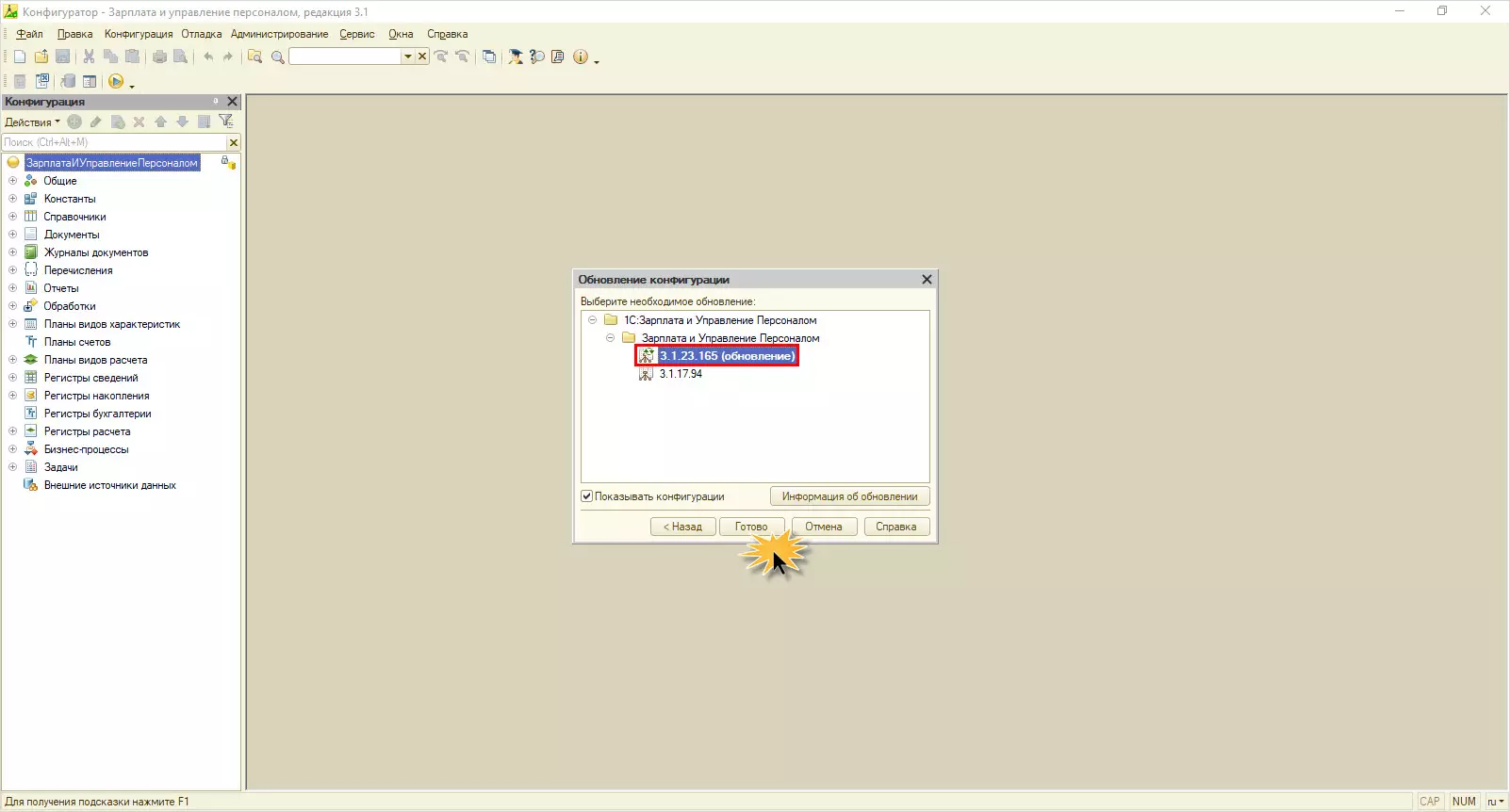The height and width of the screenshot is (812, 1510).
Task: Expand the Общие tree node
Action: click(12, 181)
